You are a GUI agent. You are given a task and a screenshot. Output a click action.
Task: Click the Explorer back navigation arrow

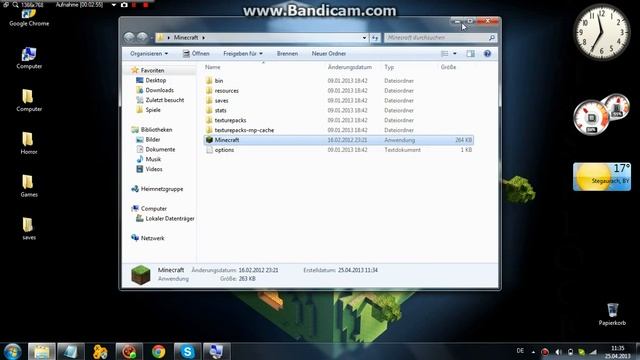[129, 38]
